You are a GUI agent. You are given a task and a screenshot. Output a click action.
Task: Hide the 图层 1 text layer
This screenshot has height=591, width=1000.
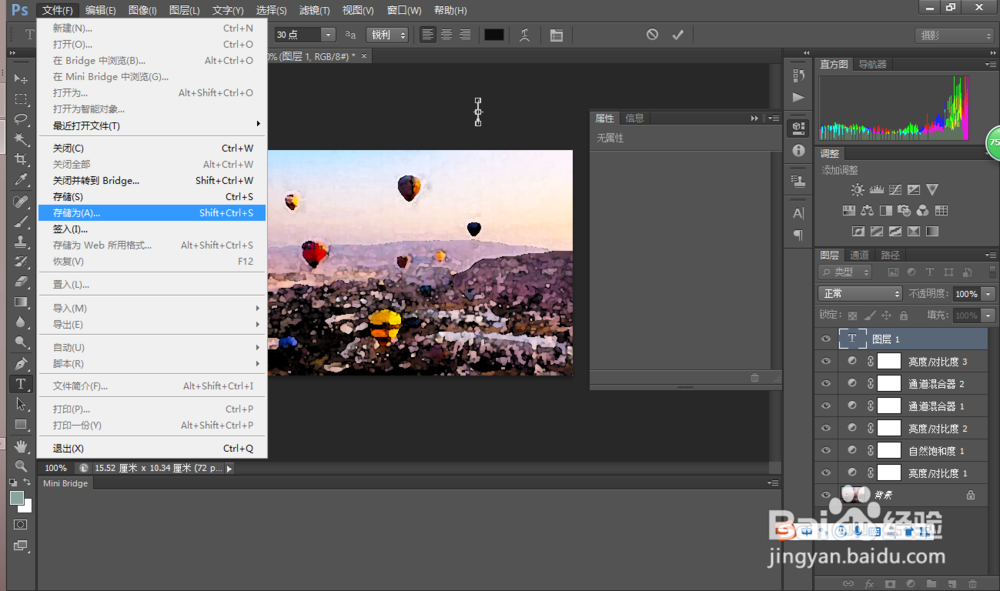click(826, 339)
